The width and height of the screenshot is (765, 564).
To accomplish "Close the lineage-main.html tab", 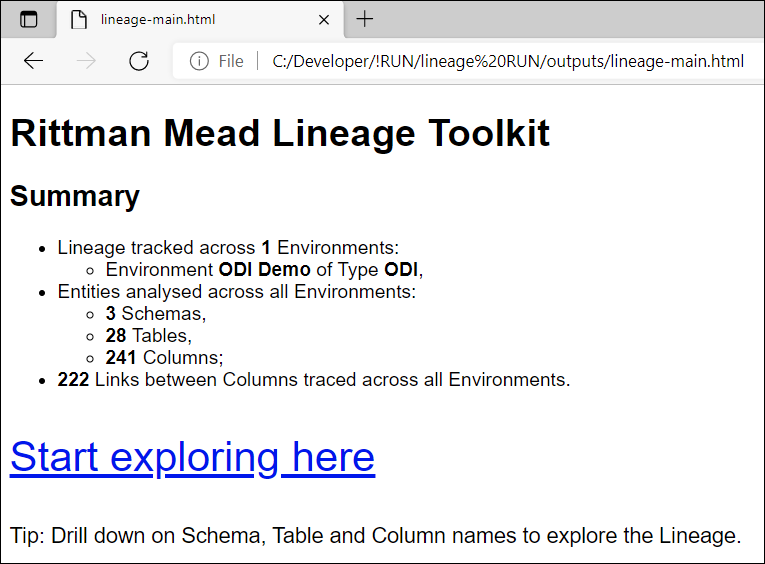I will click(x=324, y=20).
